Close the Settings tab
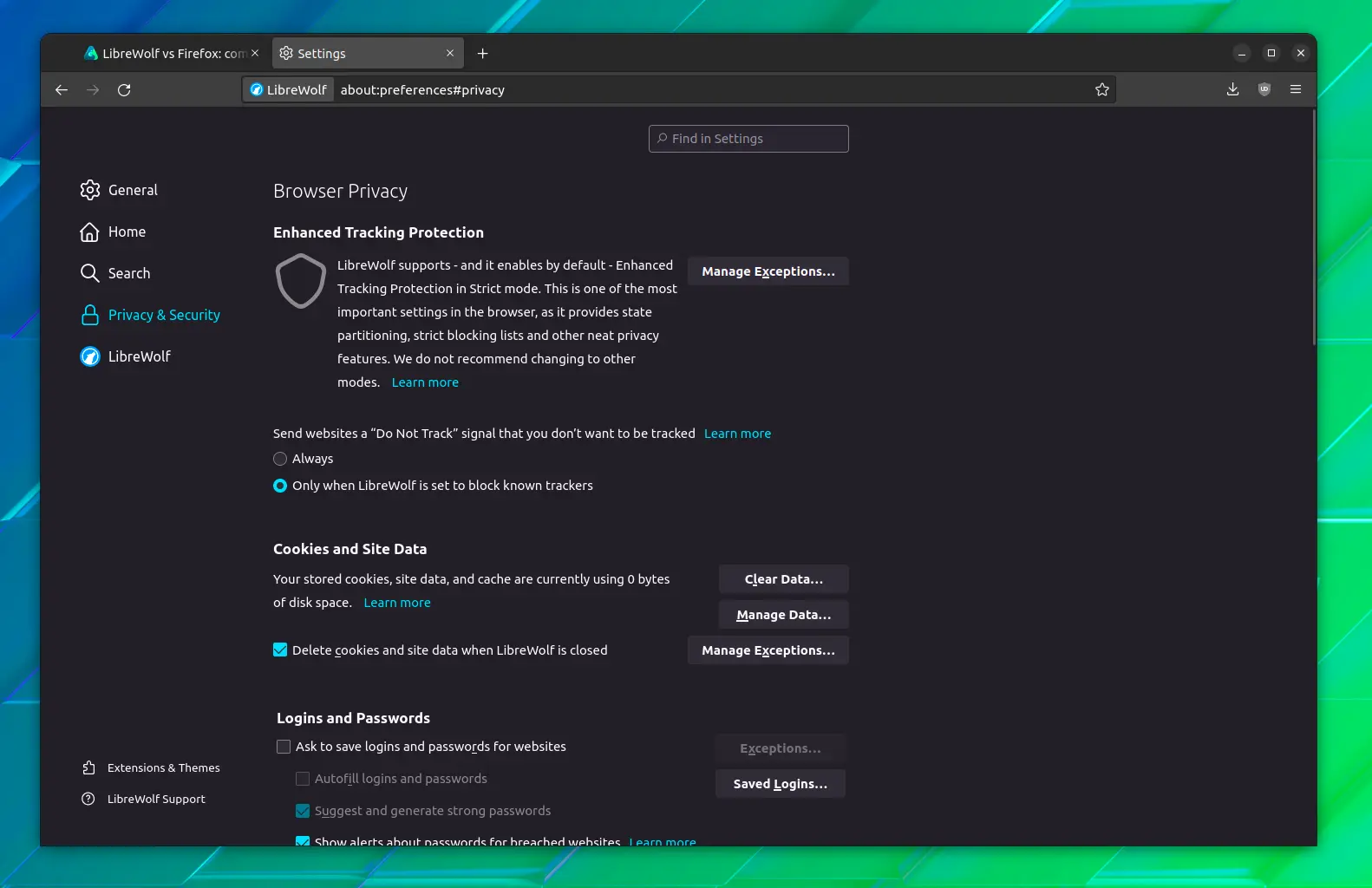Viewport: 1372px width, 888px height. [450, 53]
